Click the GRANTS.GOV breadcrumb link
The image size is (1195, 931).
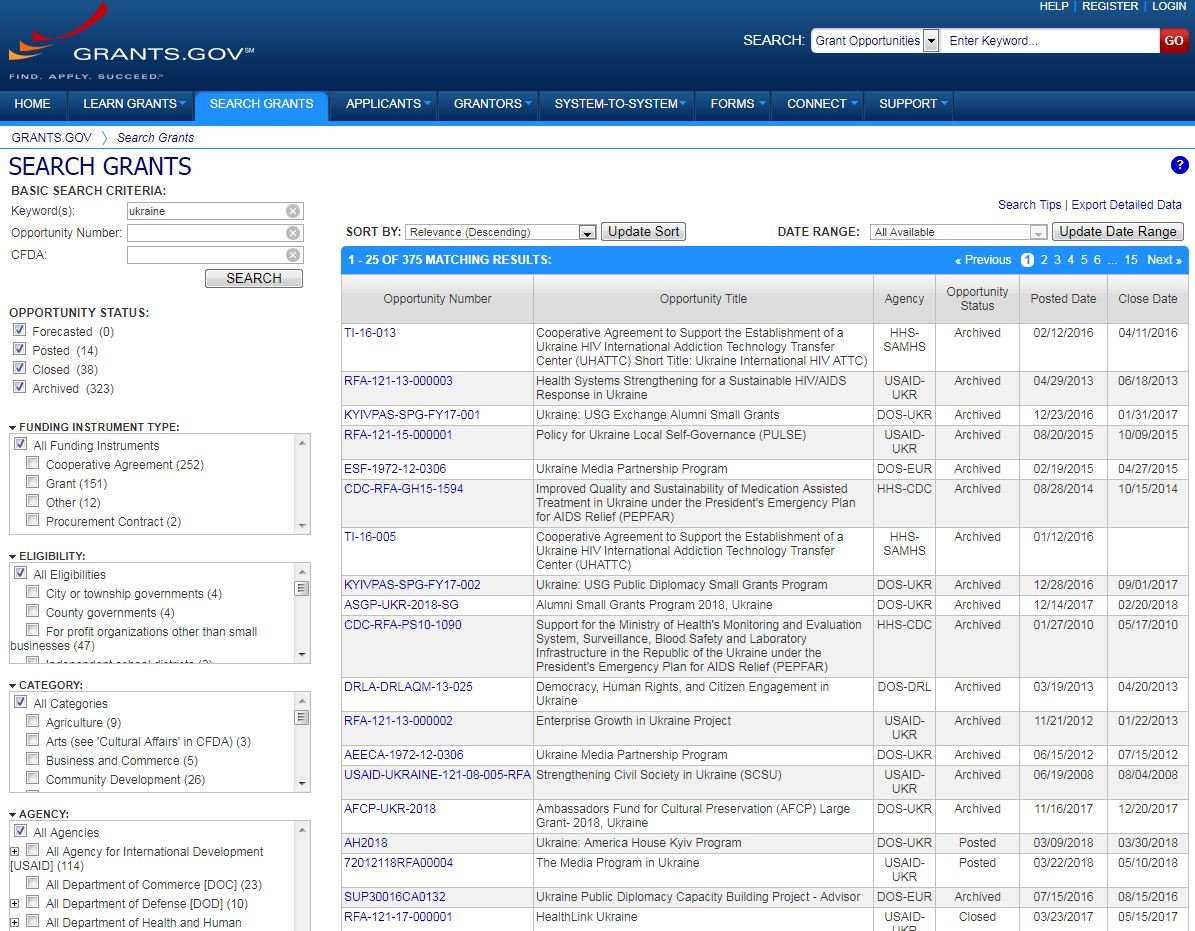(51, 138)
